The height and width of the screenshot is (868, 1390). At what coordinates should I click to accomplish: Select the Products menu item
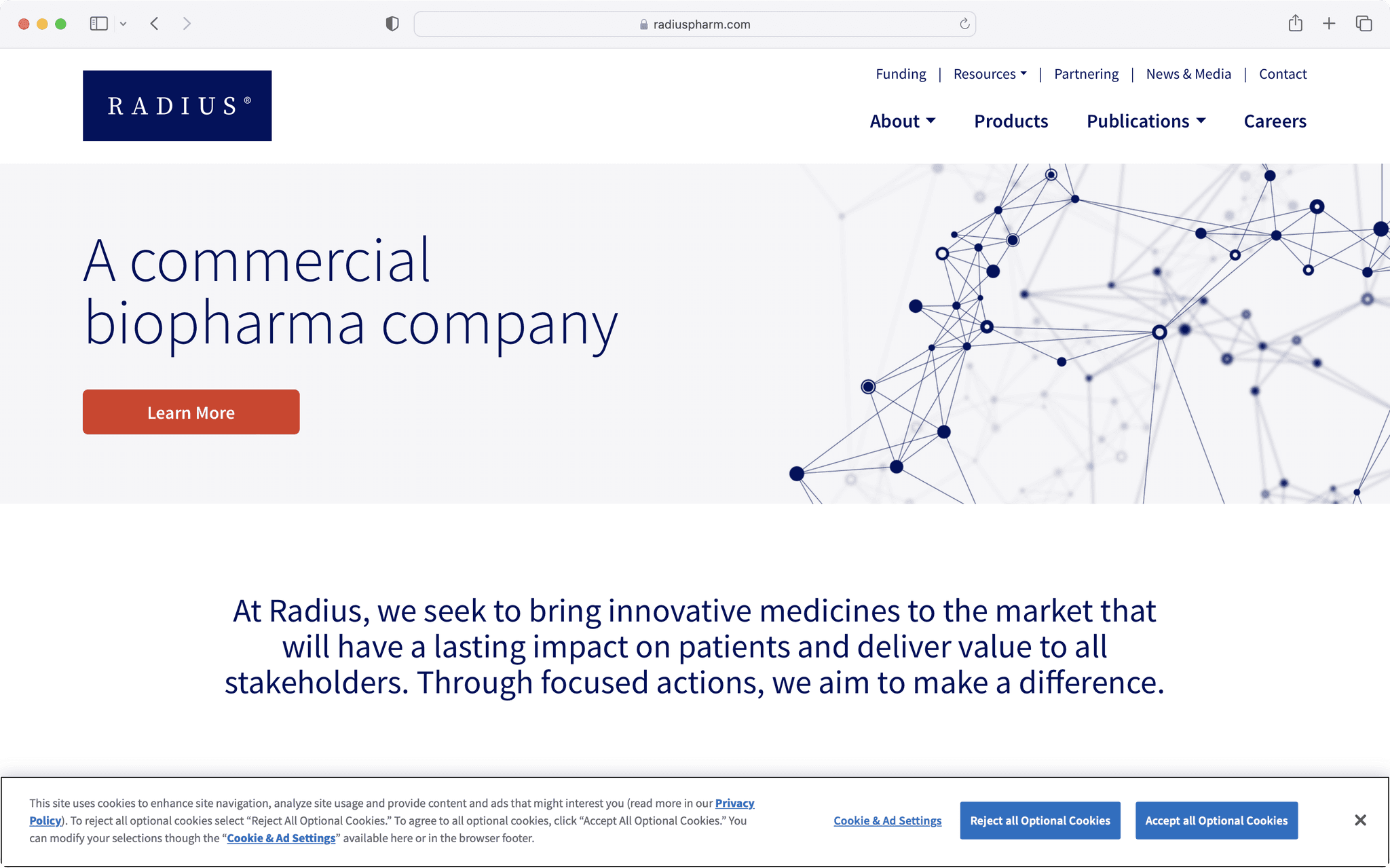(1011, 121)
